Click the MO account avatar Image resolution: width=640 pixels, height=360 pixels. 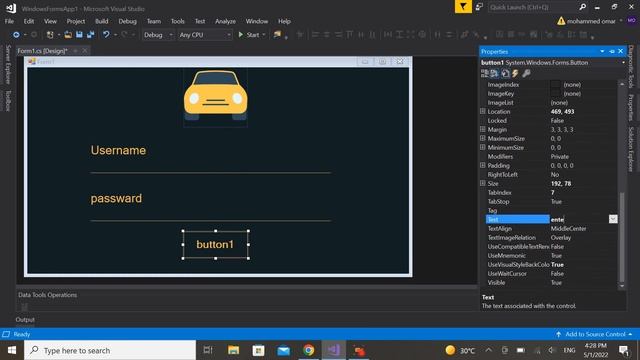pos(632,21)
